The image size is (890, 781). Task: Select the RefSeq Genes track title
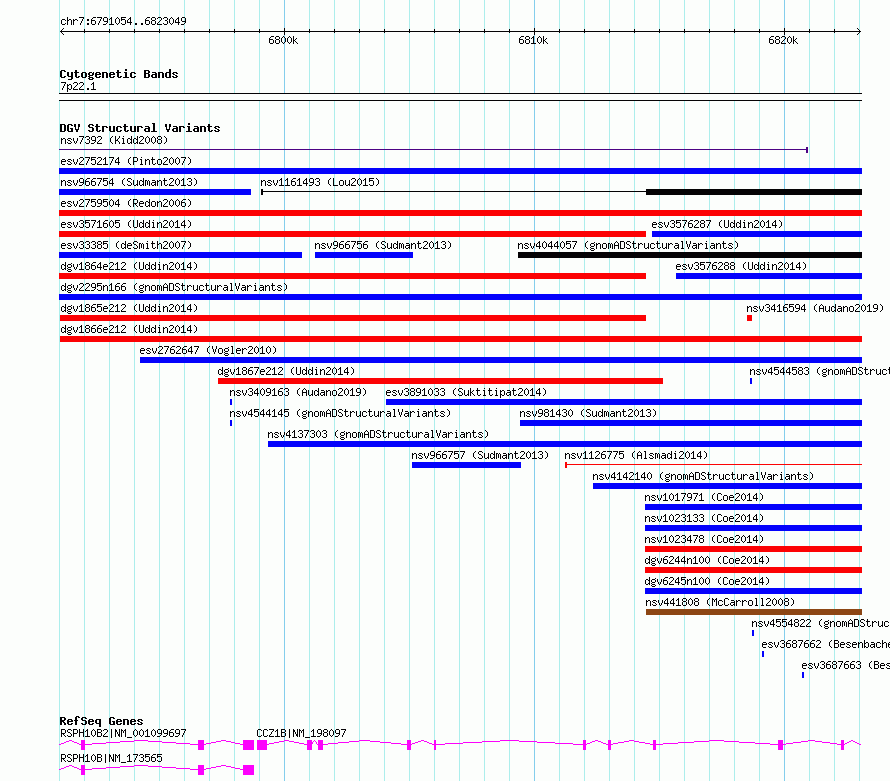(x=101, y=721)
